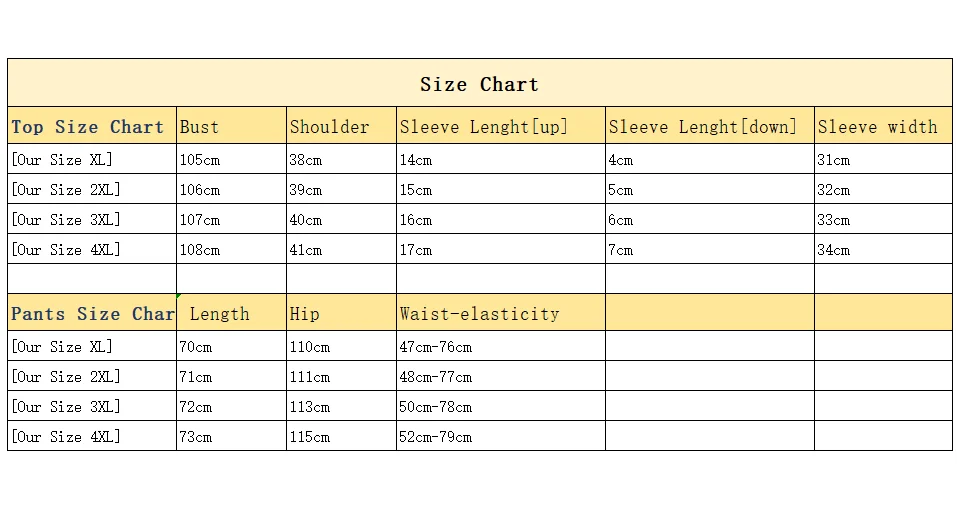
Task: Click the Bust column header
Action: pos(231,127)
